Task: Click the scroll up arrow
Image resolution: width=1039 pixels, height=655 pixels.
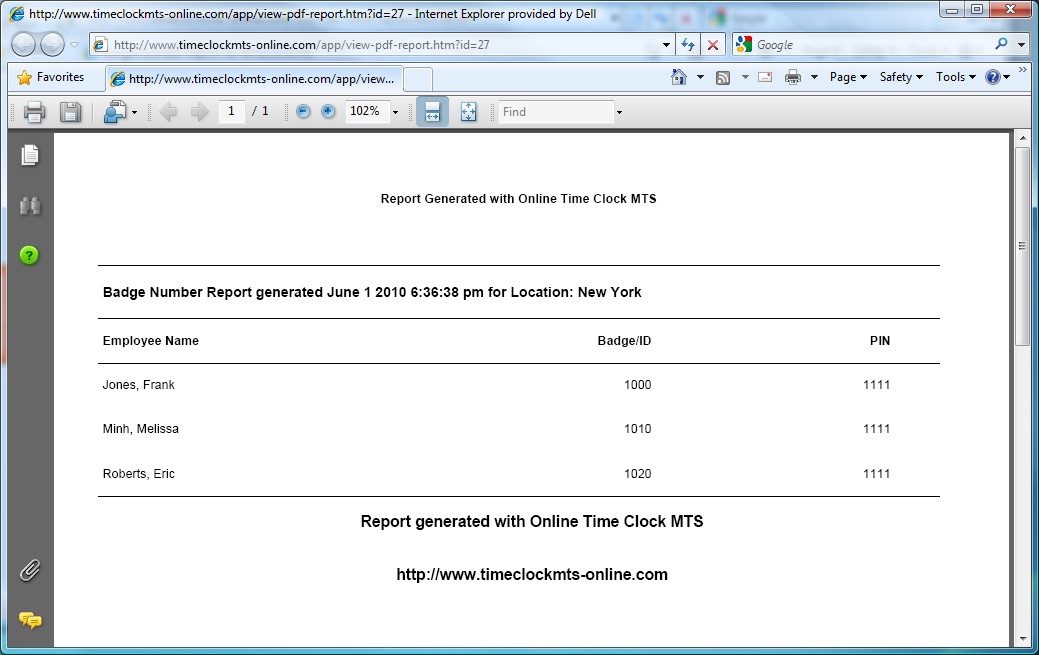Action: coord(1022,138)
